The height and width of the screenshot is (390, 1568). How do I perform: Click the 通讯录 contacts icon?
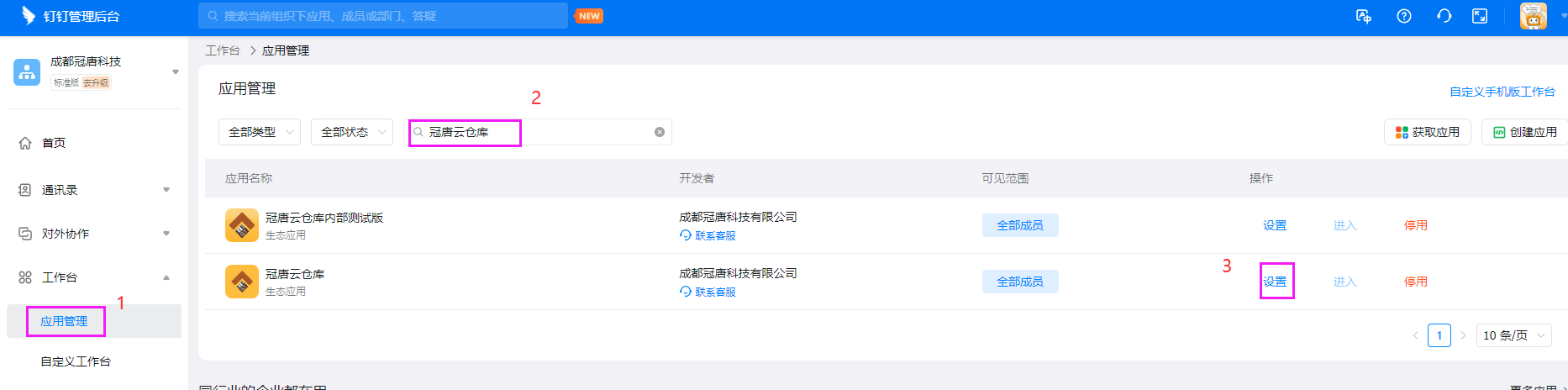pos(25,190)
